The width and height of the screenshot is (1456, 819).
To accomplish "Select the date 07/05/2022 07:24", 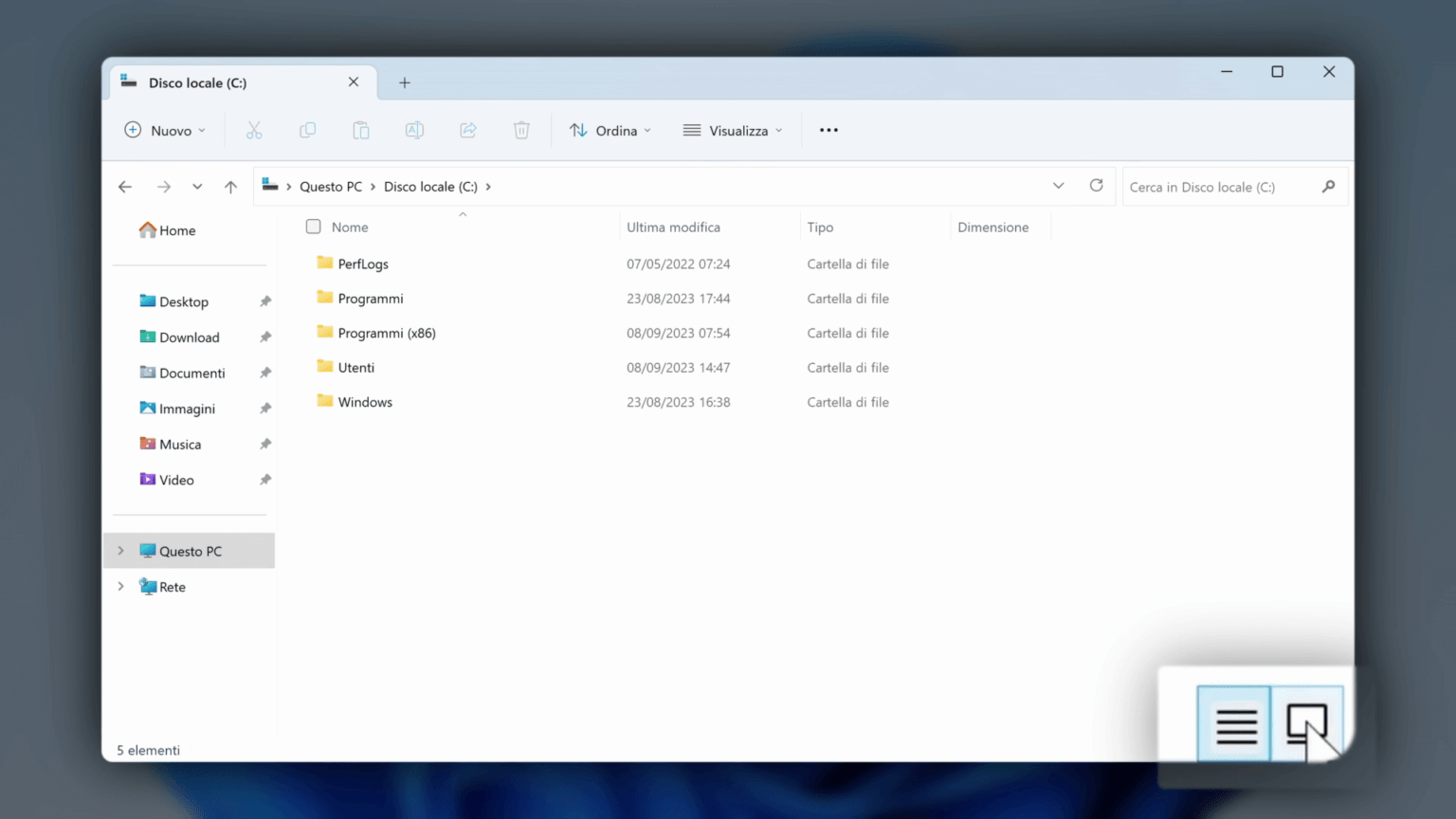I will click(x=678, y=264).
